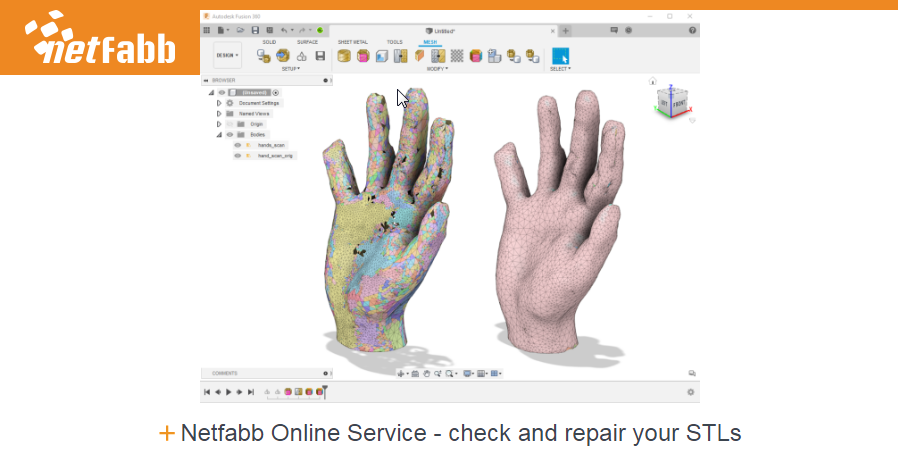Screen dimensions: 898x460
Task: Select the hand_scan_orig body in browser
Action: click(275, 155)
